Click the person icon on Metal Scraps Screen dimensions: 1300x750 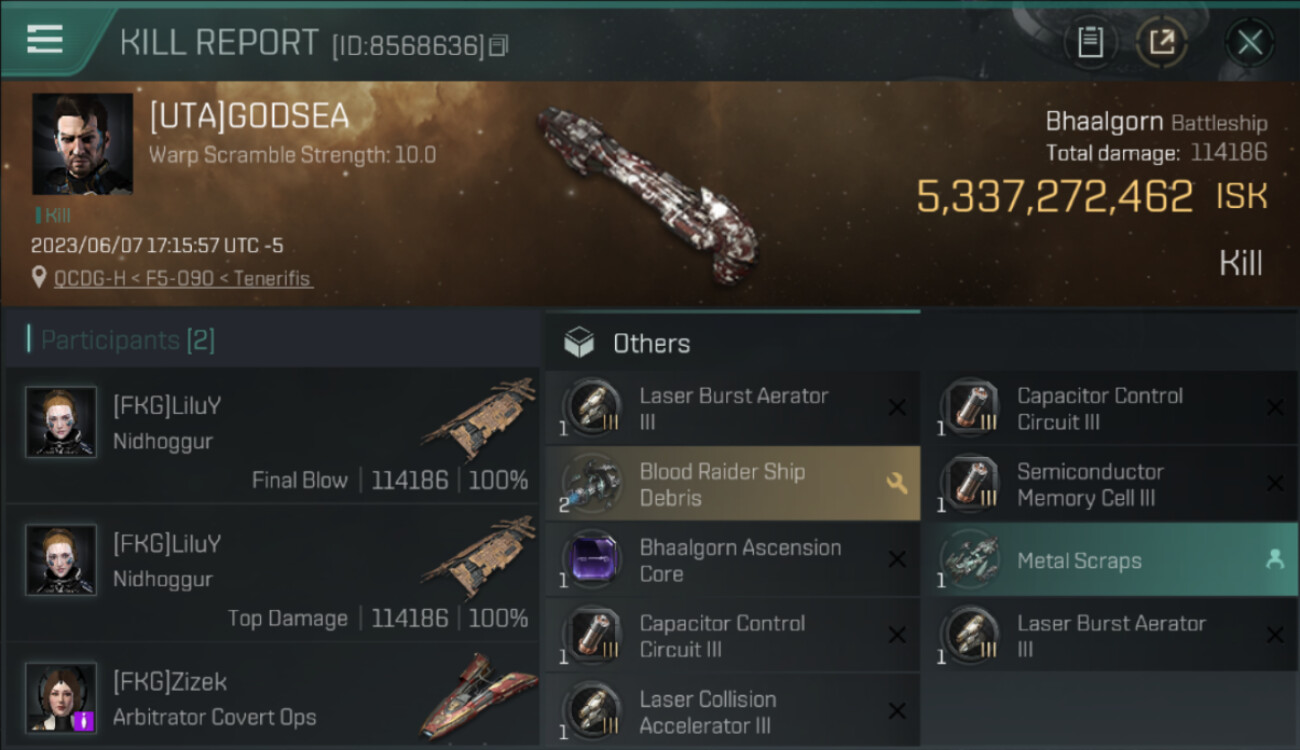pyautogui.click(x=1274, y=560)
